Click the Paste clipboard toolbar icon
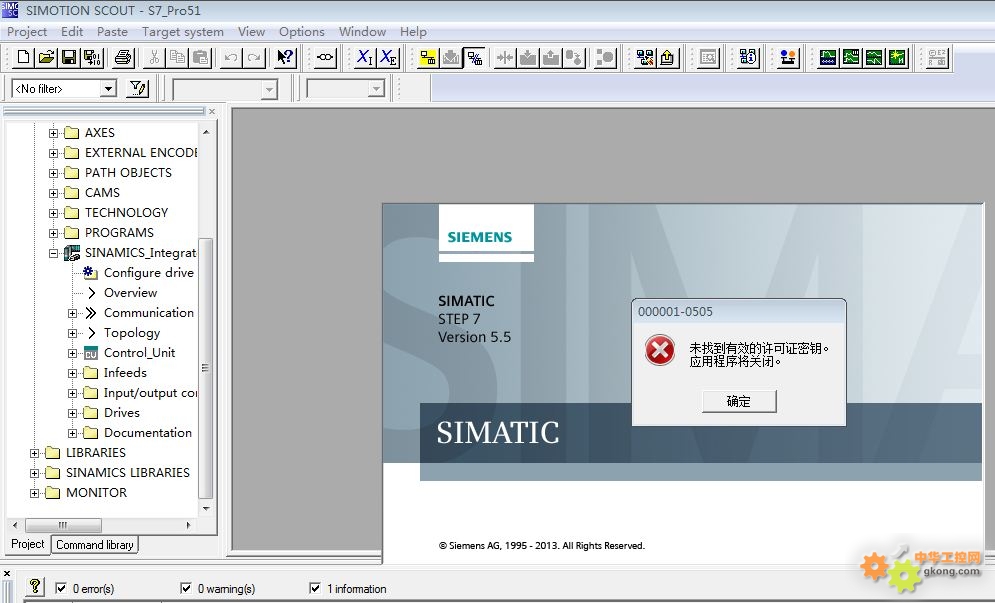The height and width of the screenshot is (603, 995). 201,58
